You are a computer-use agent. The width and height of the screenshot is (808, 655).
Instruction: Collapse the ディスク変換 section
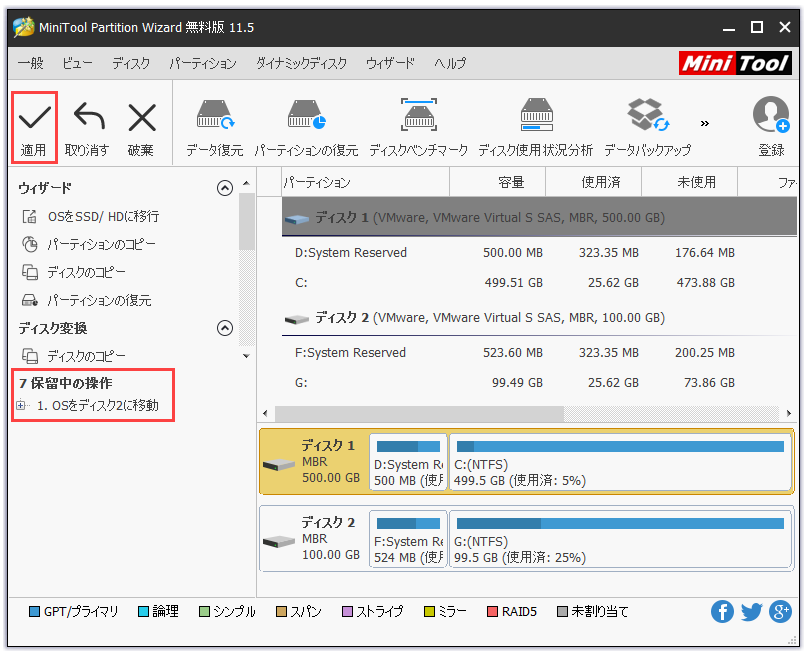pyautogui.click(x=225, y=328)
